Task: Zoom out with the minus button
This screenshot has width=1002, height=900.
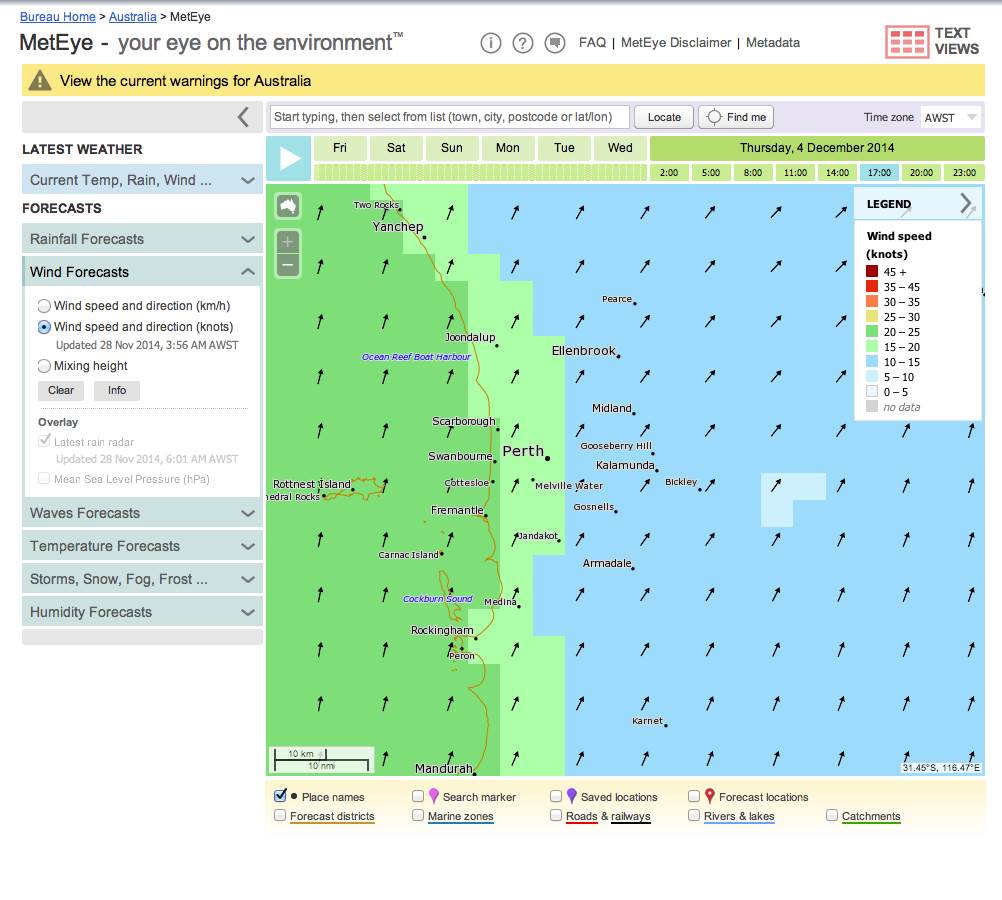Action: tap(288, 265)
